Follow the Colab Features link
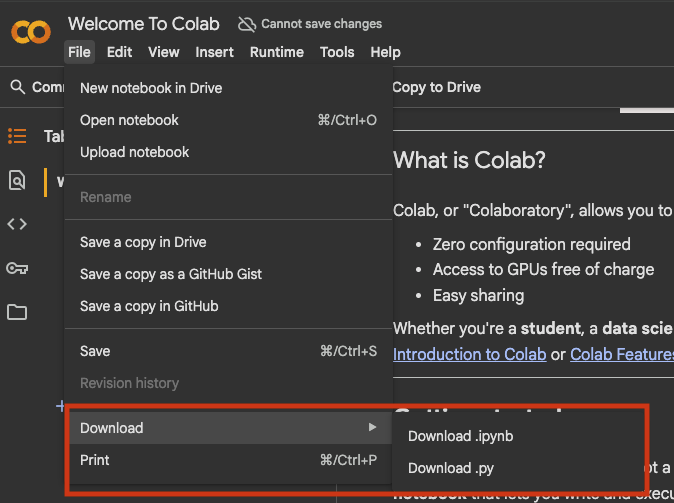This screenshot has height=503, width=674. tap(622, 354)
